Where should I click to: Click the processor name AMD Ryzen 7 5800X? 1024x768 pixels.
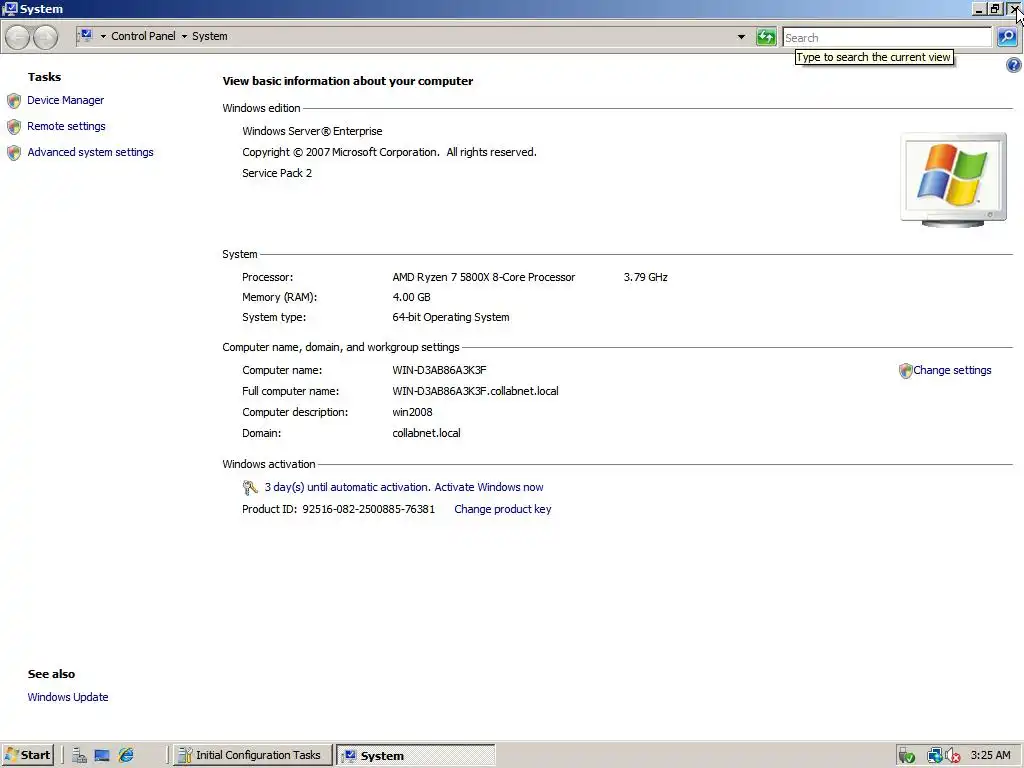point(483,277)
